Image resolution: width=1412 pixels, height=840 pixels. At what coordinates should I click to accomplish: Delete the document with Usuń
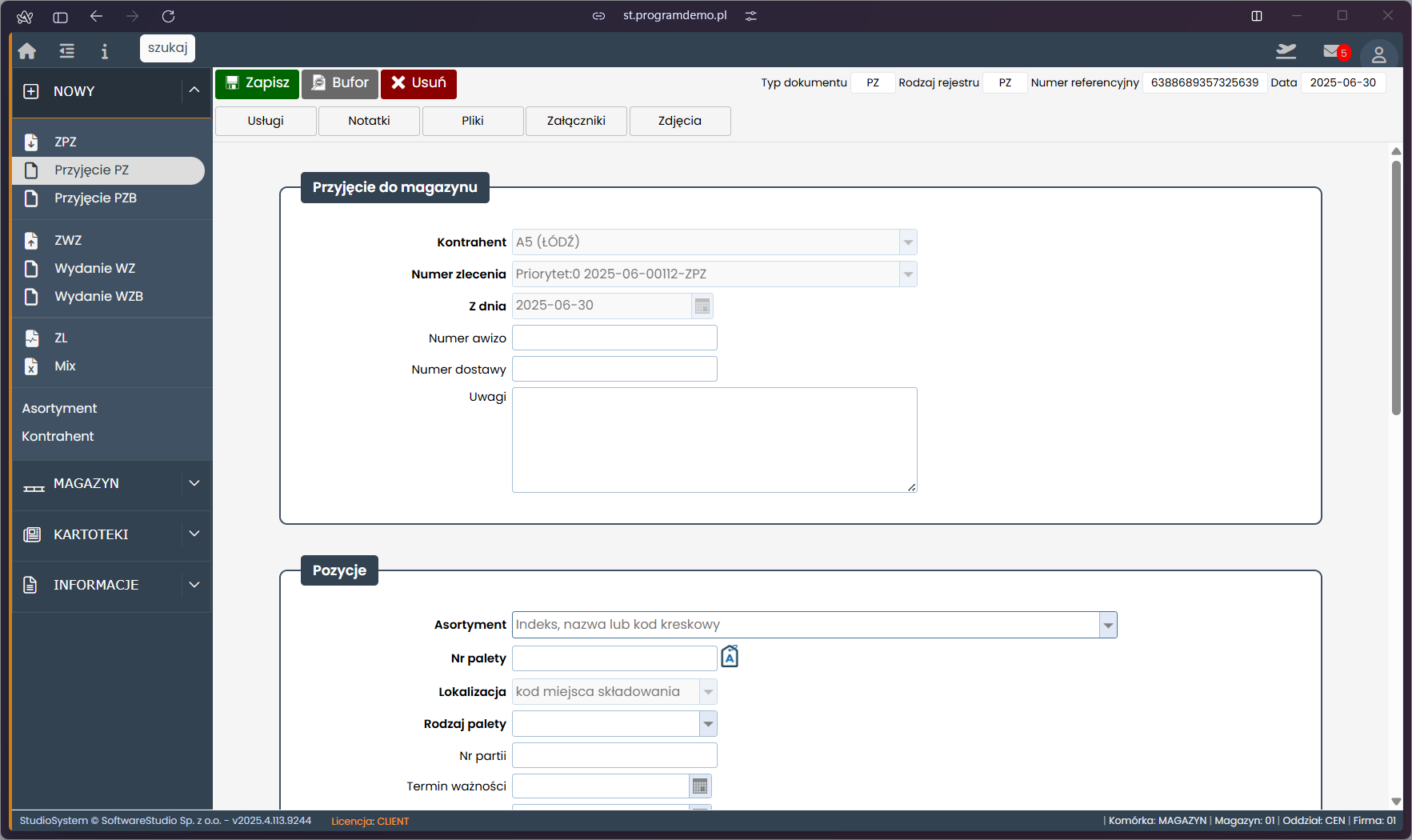click(418, 83)
